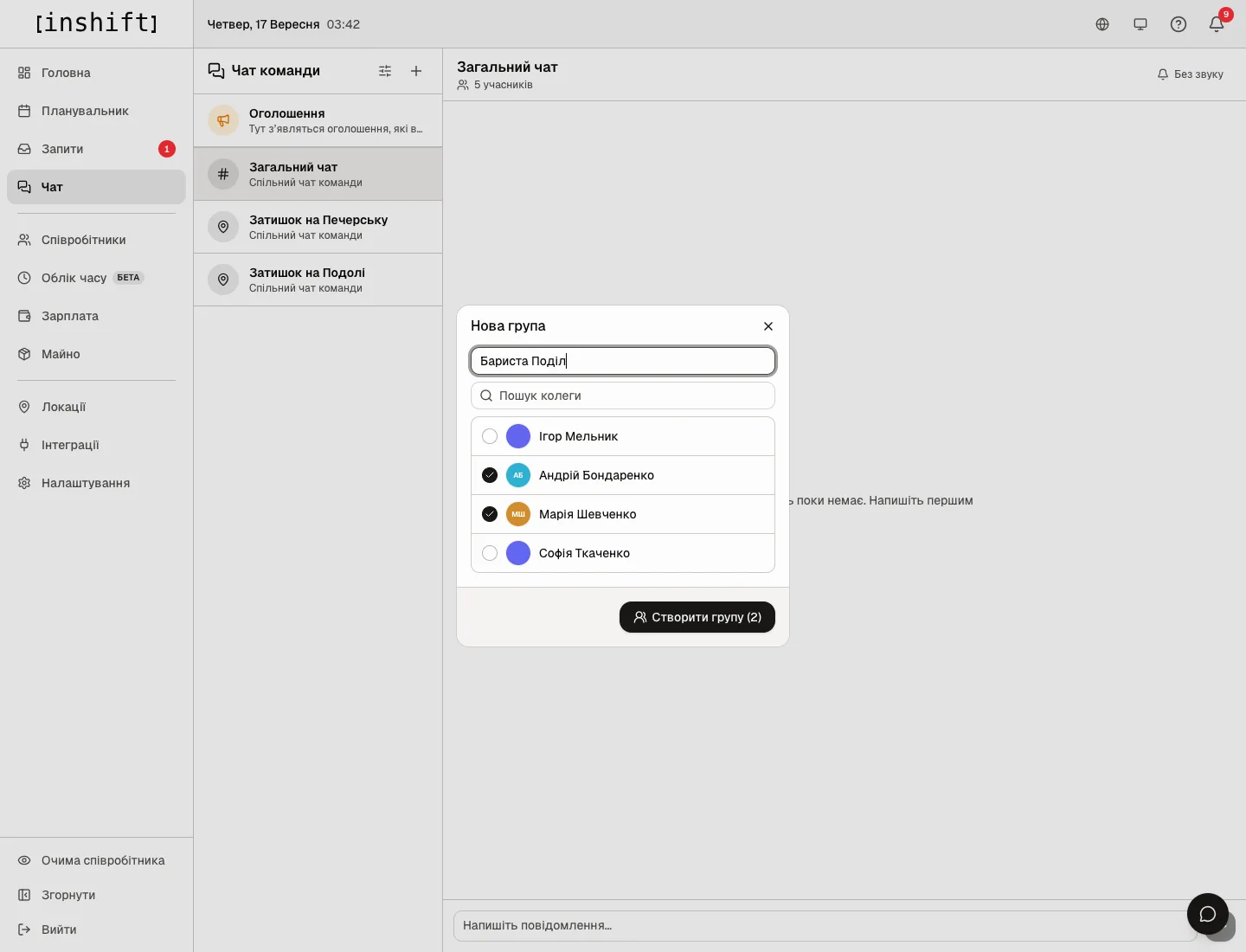The width and height of the screenshot is (1246, 952).
Task: Open chat filter settings sliders icon
Action: point(385,71)
